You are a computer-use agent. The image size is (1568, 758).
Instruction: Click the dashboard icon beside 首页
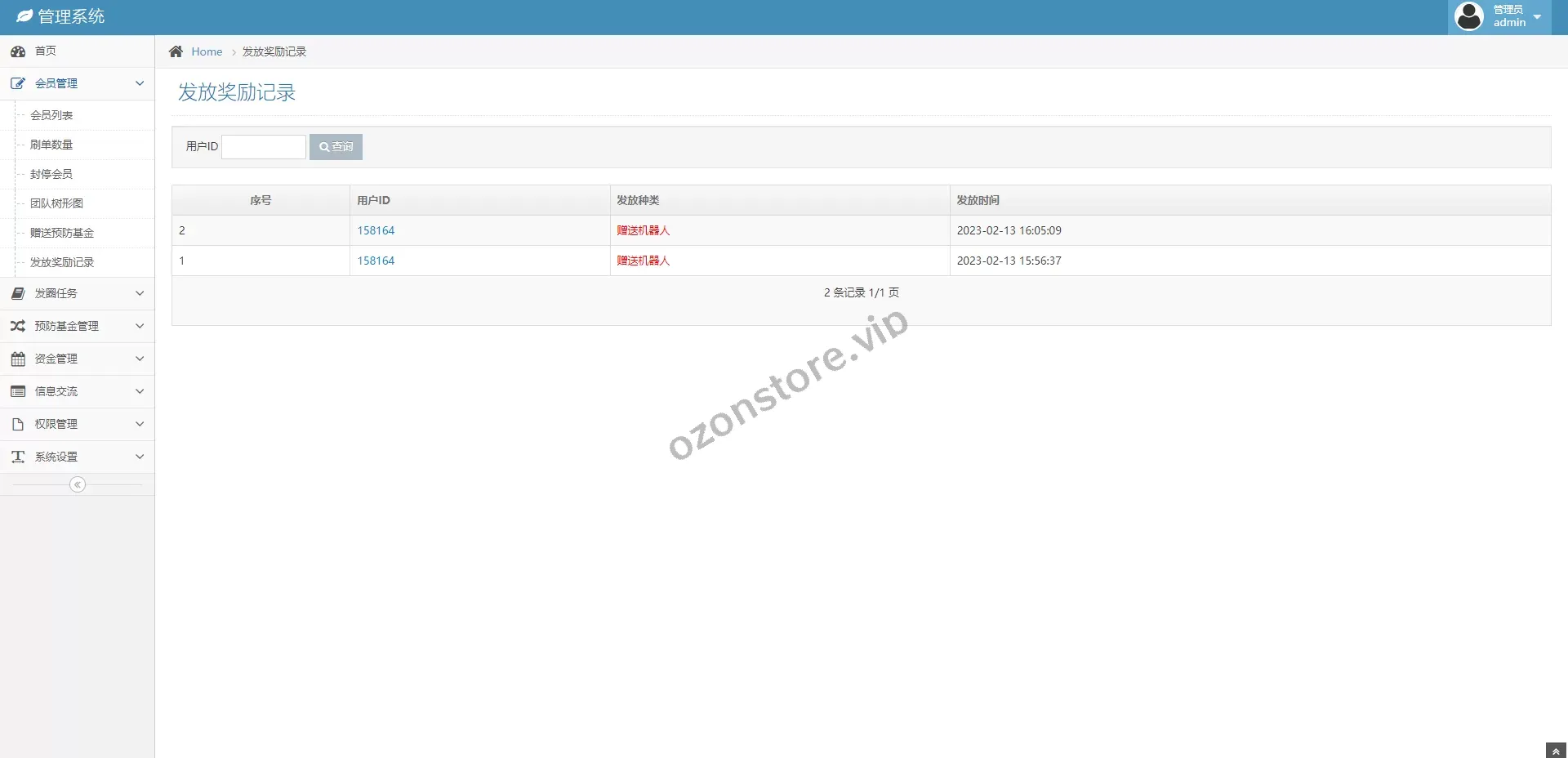[18, 51]
